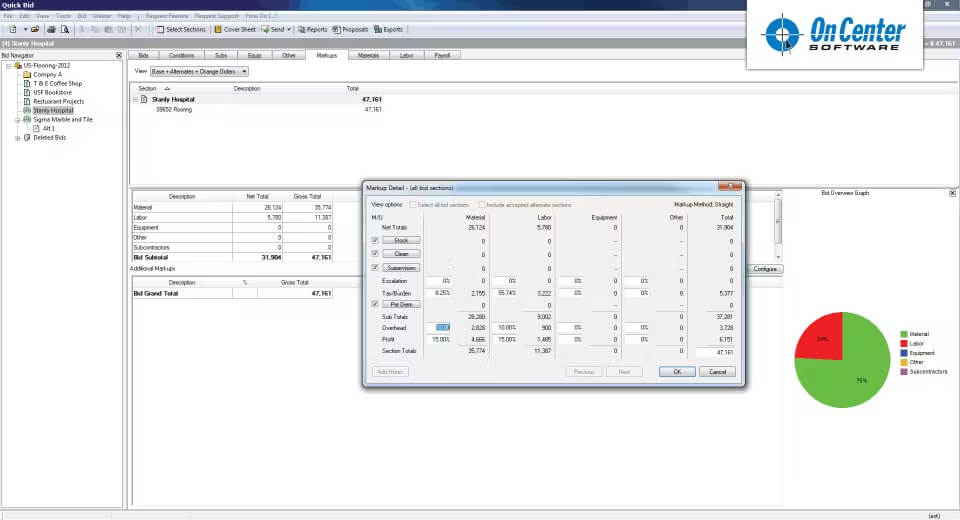Click the print preview toolbar icon

pyautogui.click(x=65, y=29)
